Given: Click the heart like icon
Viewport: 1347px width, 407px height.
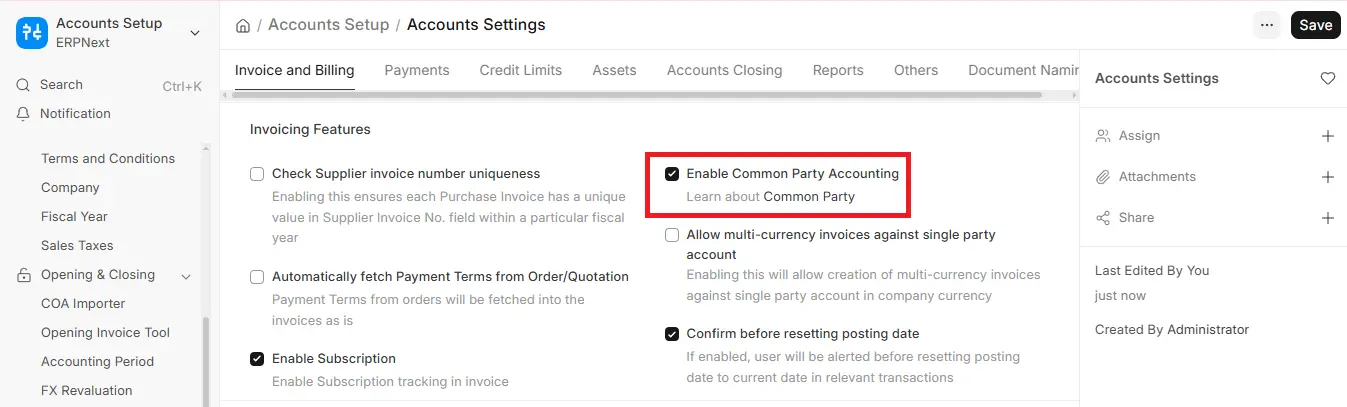Looking at the screenshot, I should 1328,78.
